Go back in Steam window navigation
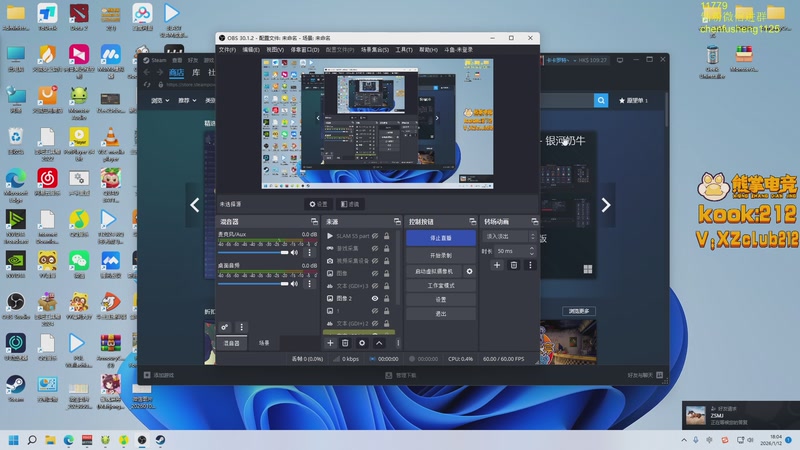The image size is (800, 450). pyautogui.click(x=147, y=72)
